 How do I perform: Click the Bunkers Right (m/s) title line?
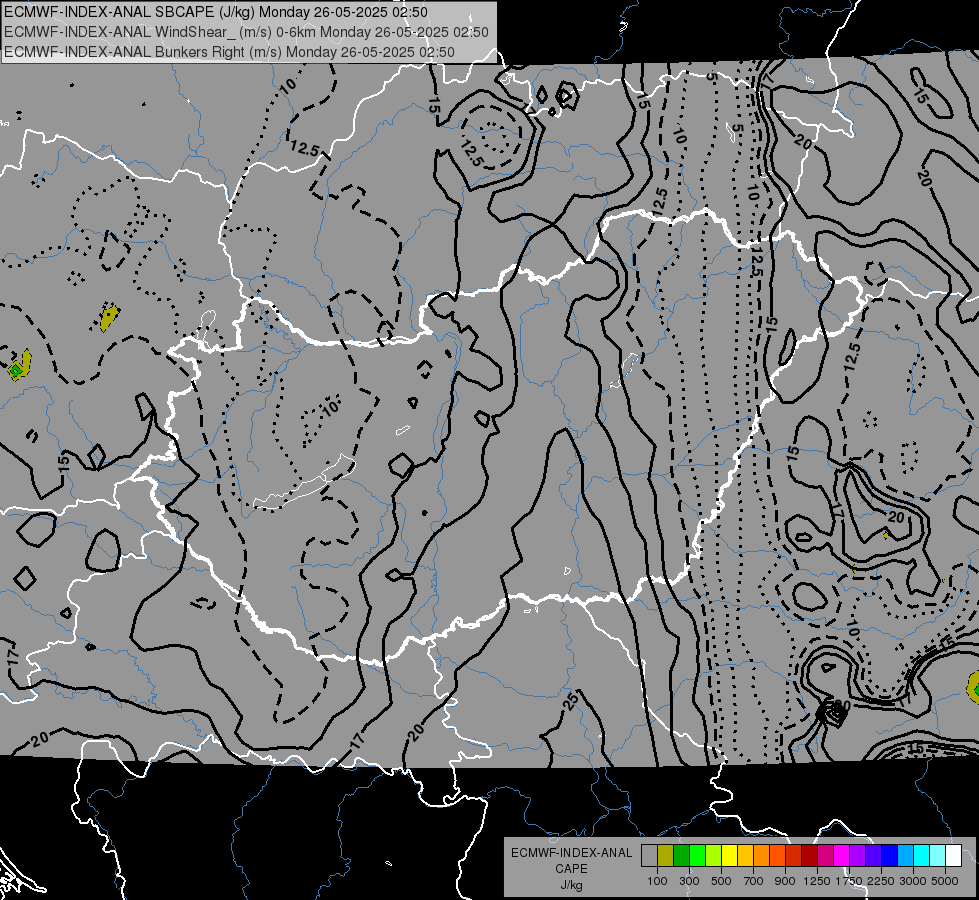point(229,52)
